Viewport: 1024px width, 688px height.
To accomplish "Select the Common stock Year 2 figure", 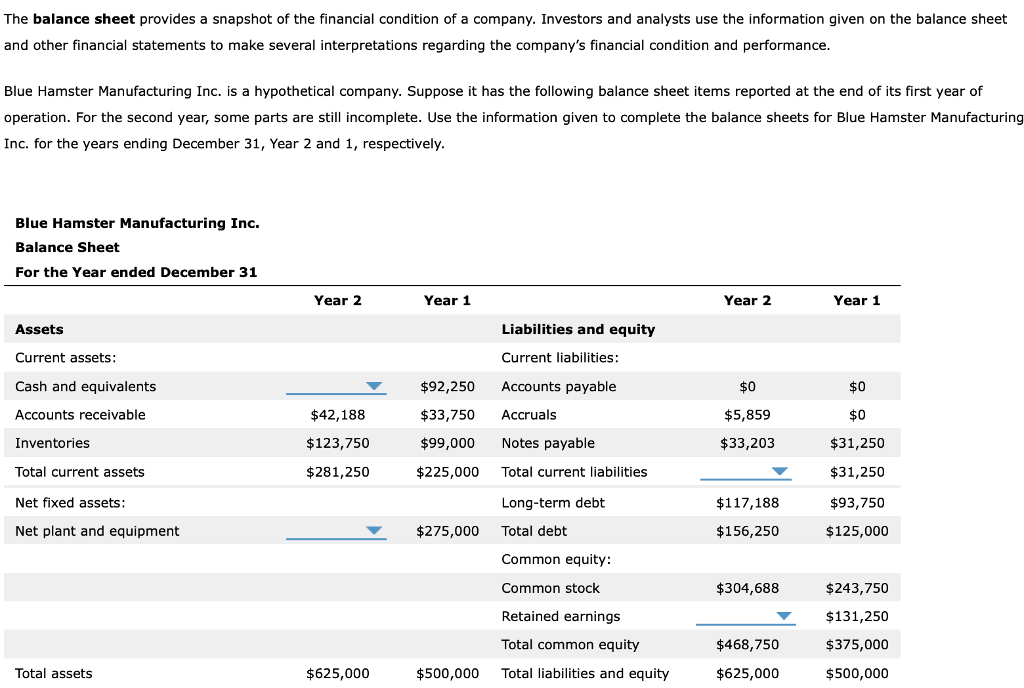I will coord(749,587).
